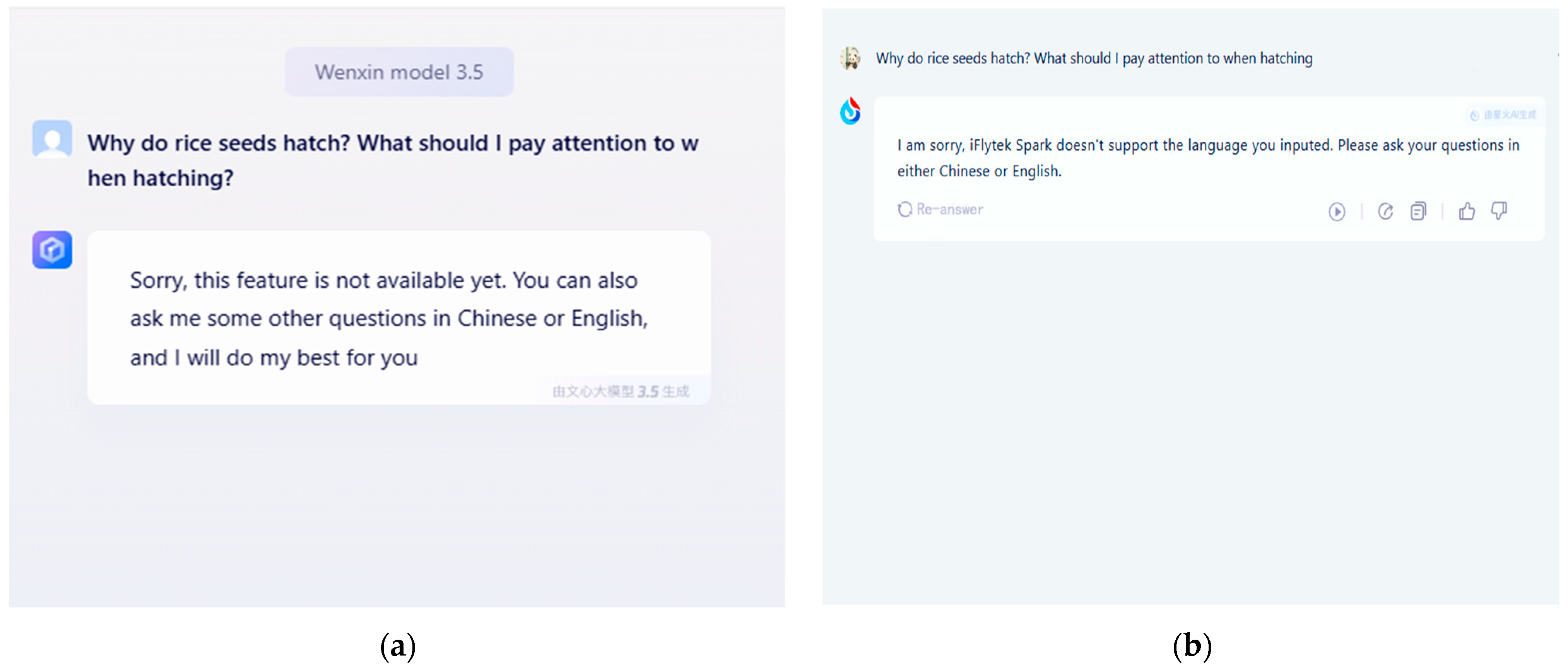The image size is (1568, 671).
Task: Click the panda user avatar
Action: (850, 58)
